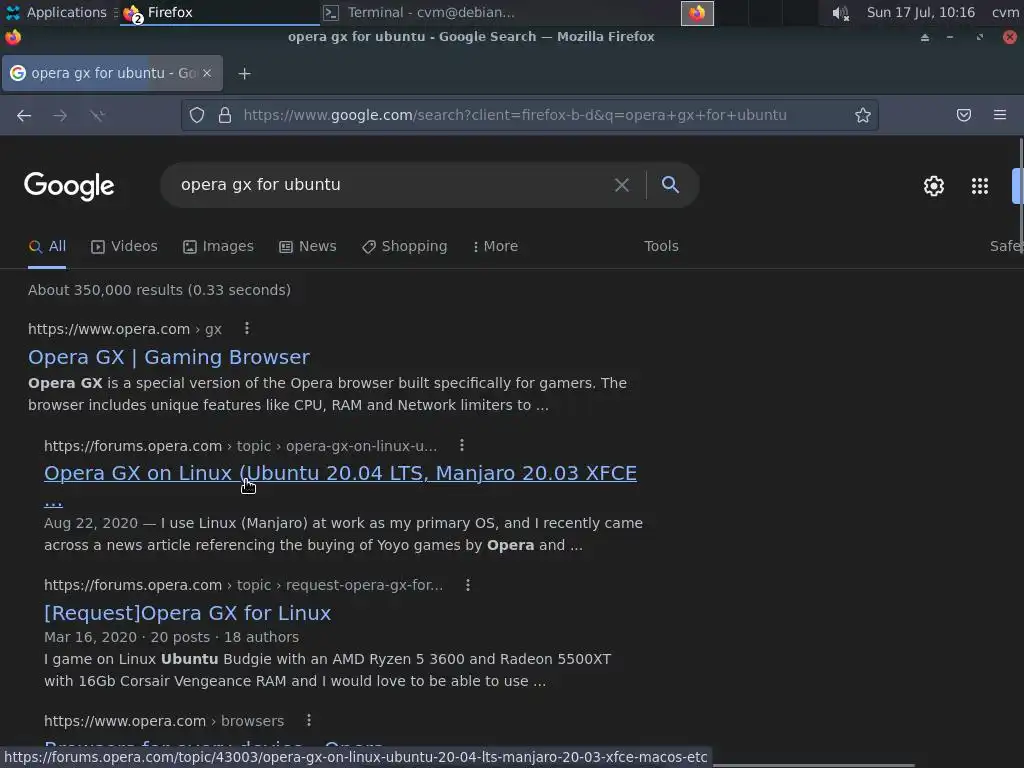Image resolution: width=1024 pixels, height=768 pixels.
Task: Switch to the Images search tab
Action: coord(218,247)
